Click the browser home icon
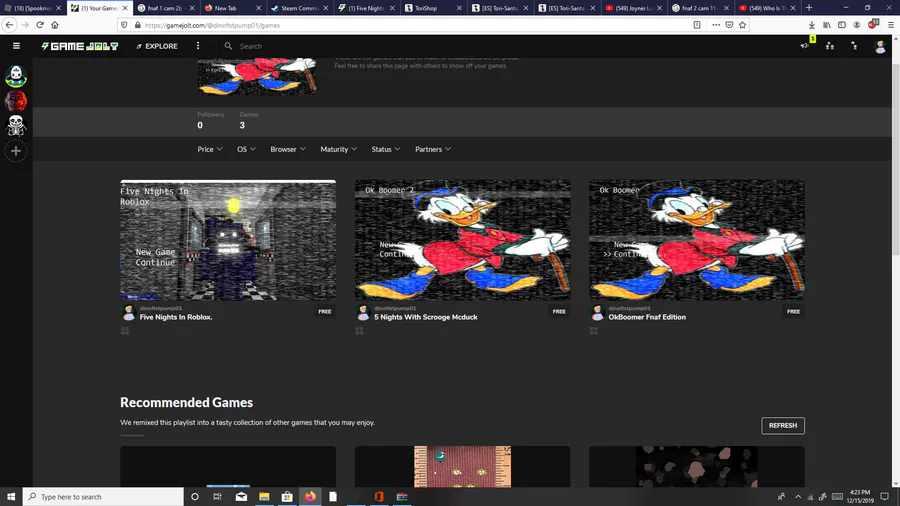The image size is (900, 506). [55, 25]
